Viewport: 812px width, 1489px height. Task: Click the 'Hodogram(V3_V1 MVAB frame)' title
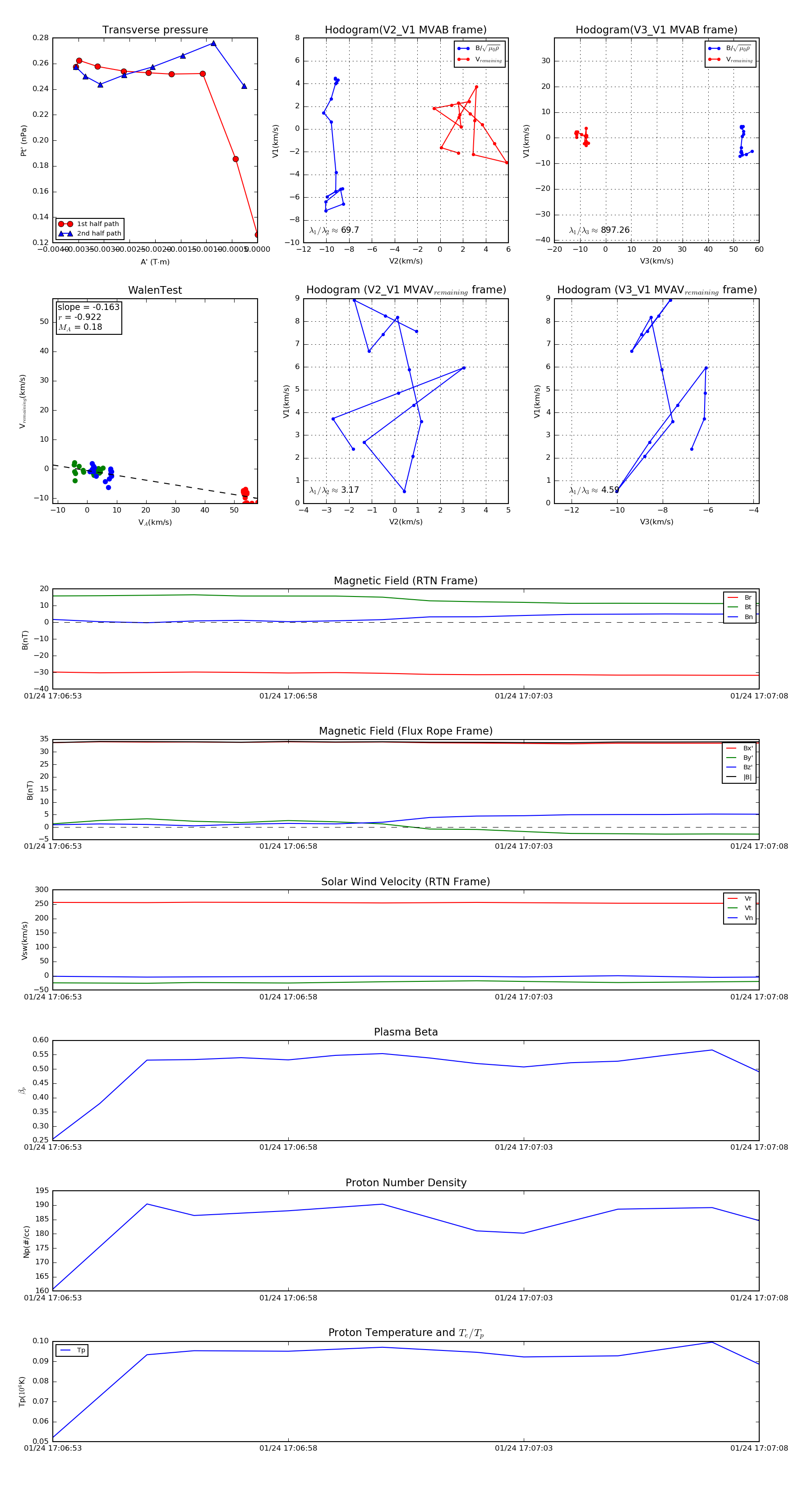coord(656,30)
